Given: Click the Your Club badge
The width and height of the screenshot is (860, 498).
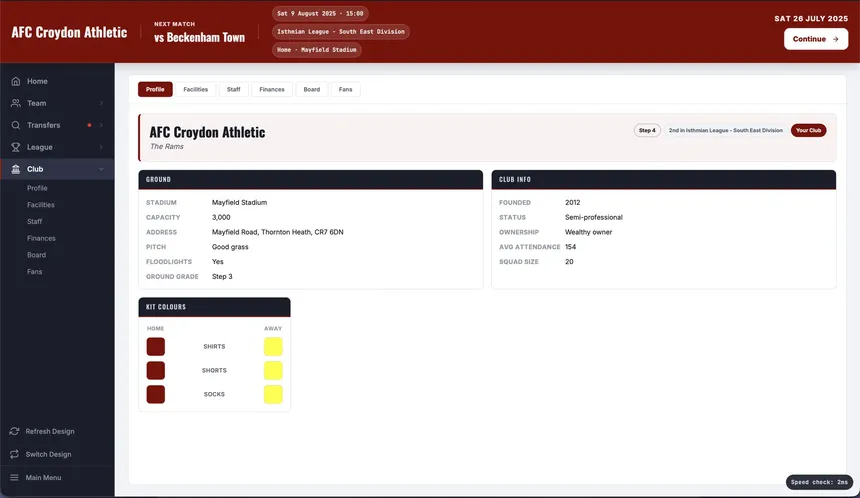Looking at the screenshot, I should [808, 130].
